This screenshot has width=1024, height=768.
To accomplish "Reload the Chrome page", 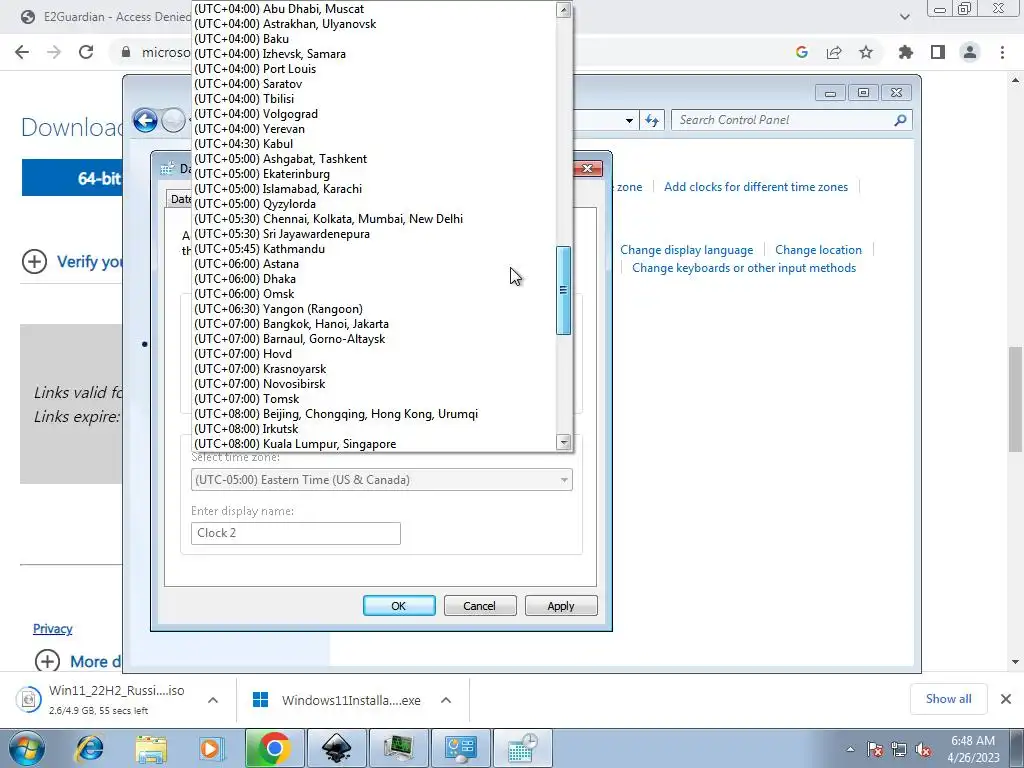I will (86, 52).
